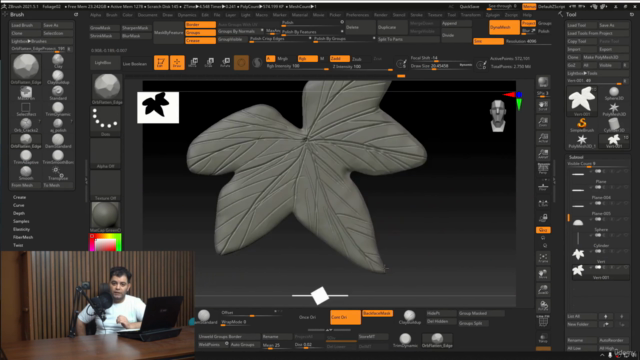Open the Preferences menu
Viewport: 640px width, 360px height.
(358, 15)
